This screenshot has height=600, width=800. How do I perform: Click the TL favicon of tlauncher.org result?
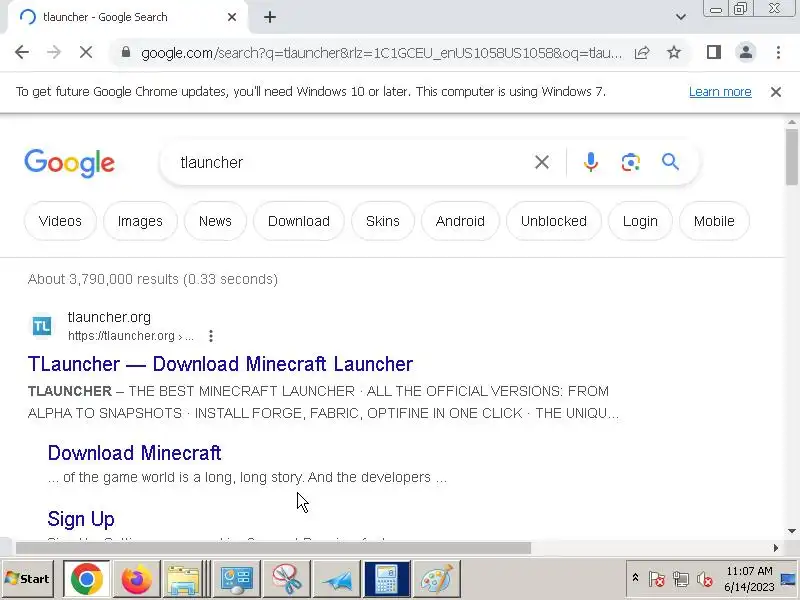42,326
